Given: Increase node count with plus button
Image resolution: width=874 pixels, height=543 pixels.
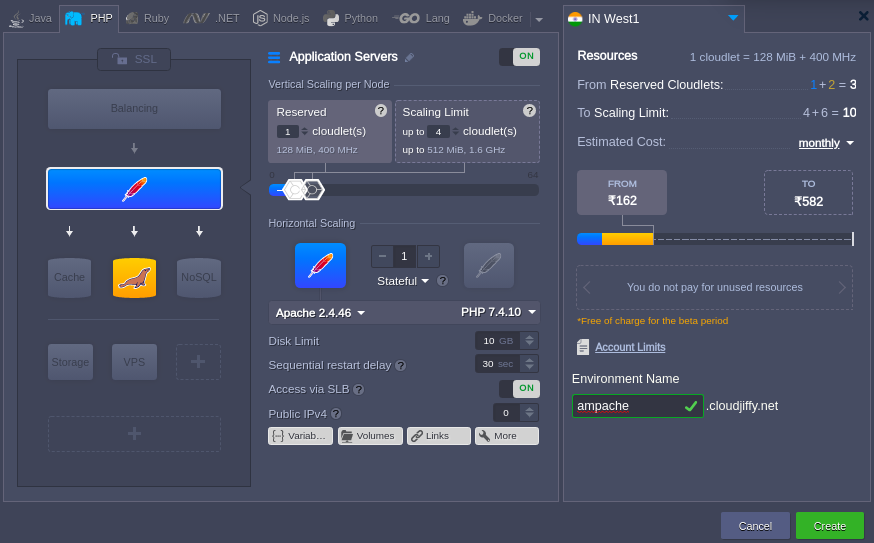Looking at the screenshot, I should tap(428, 256).
